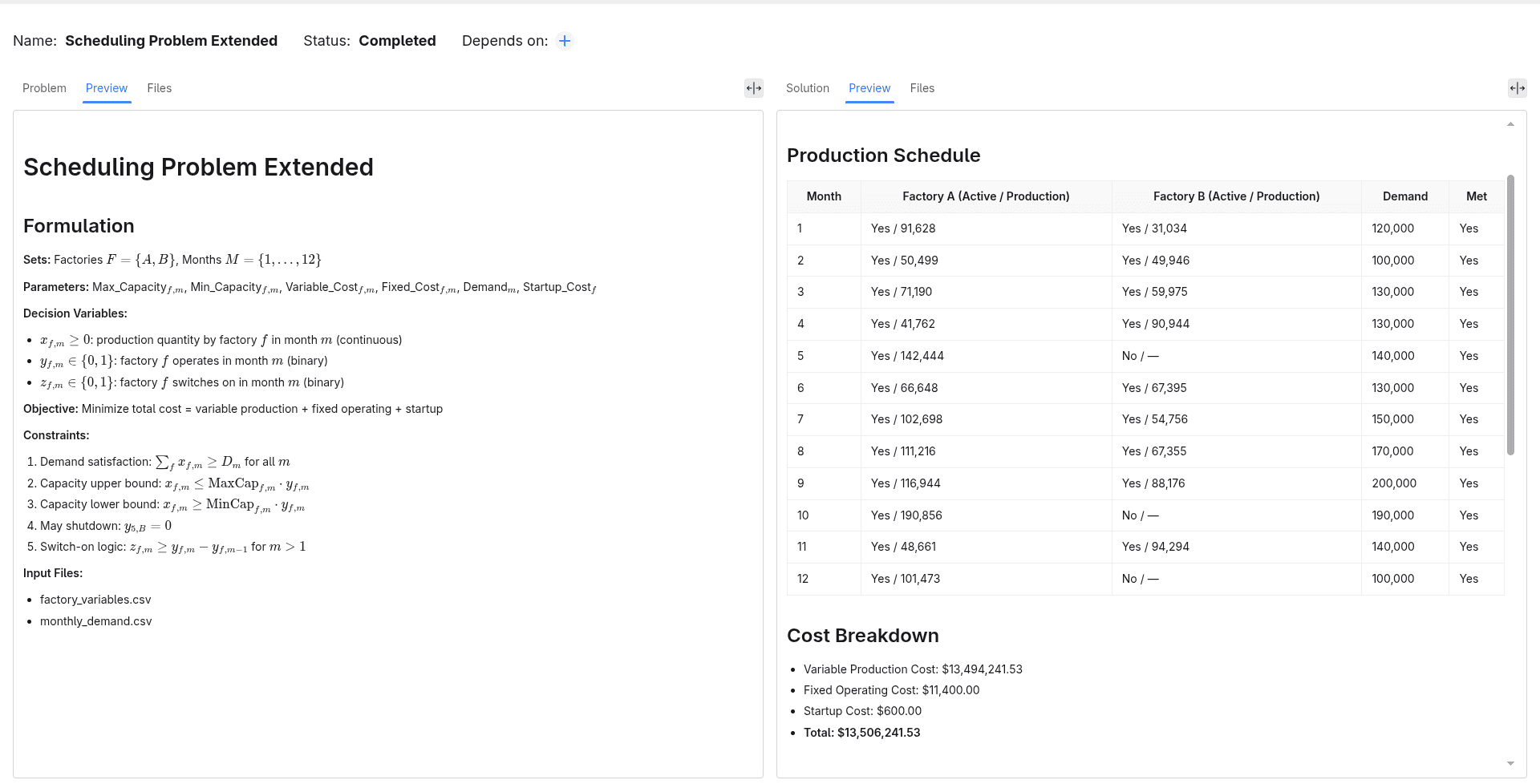
Task: Select the right Preview tab
Action: point(869,88)
